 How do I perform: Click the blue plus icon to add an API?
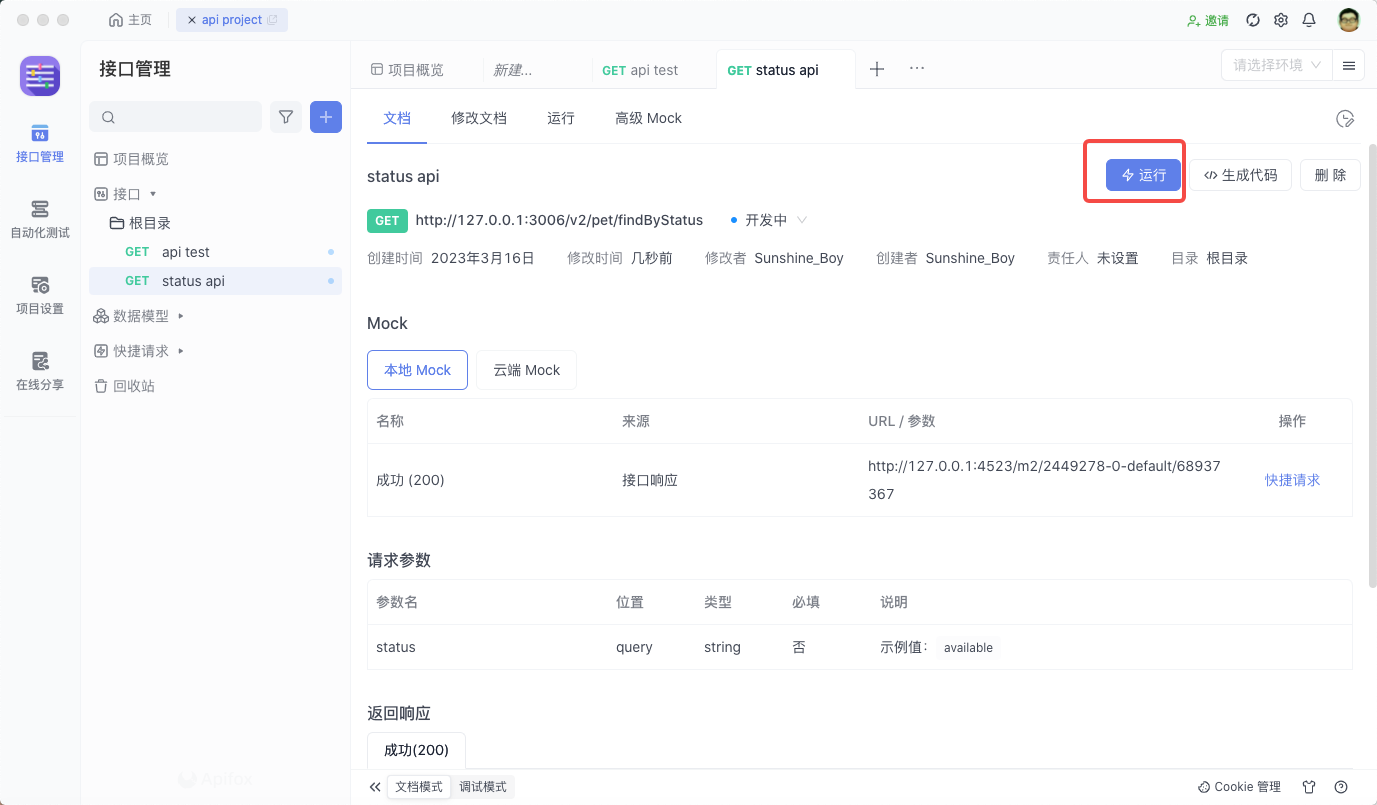(x=325, y=116)
